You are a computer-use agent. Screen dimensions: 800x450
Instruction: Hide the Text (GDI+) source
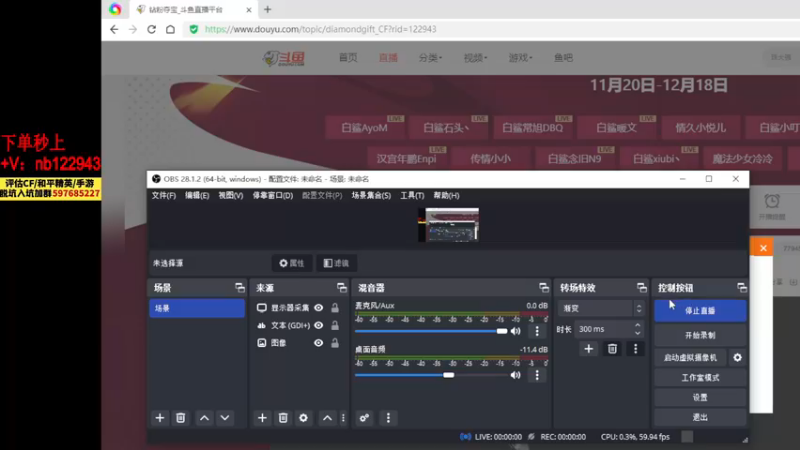tap(318, 325)
